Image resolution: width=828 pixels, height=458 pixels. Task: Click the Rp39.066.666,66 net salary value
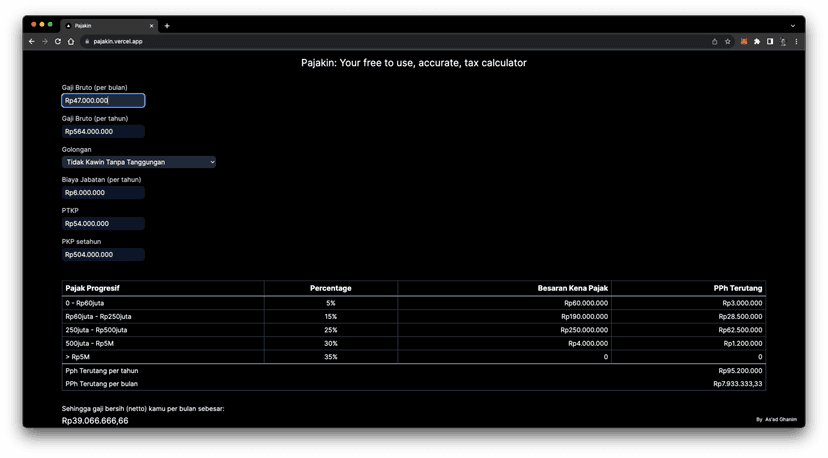tap(95, 421)
